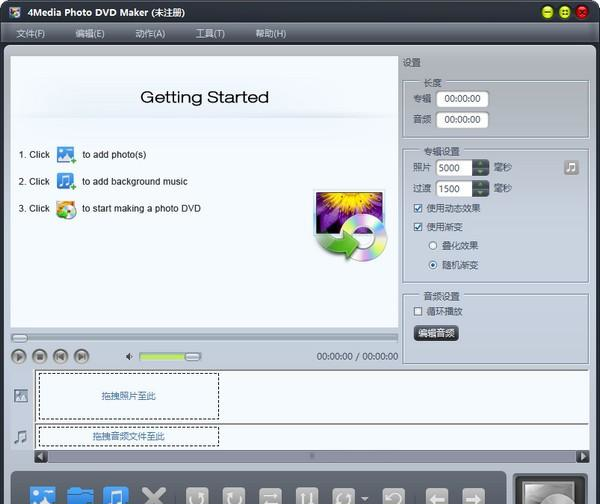This screenshot has height=504, width=600.
Task: Rotate photo counterclockwise using toolbar icon
Action: (197, 496)
